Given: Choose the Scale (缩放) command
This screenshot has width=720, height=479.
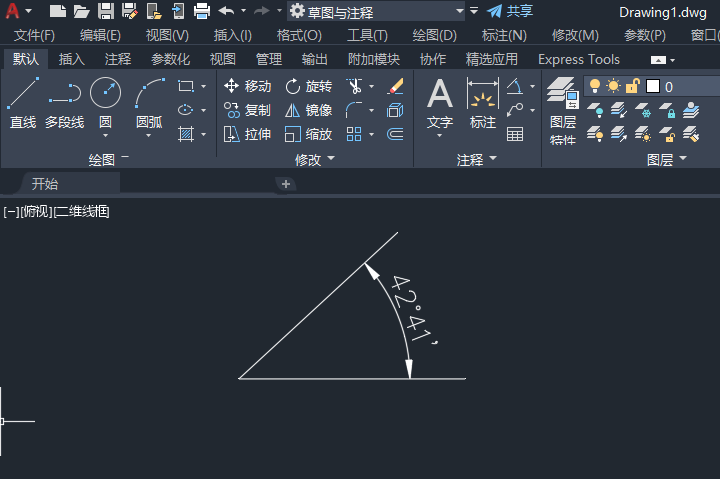Looking at the screenshot, I should click(x=309, y=134).
